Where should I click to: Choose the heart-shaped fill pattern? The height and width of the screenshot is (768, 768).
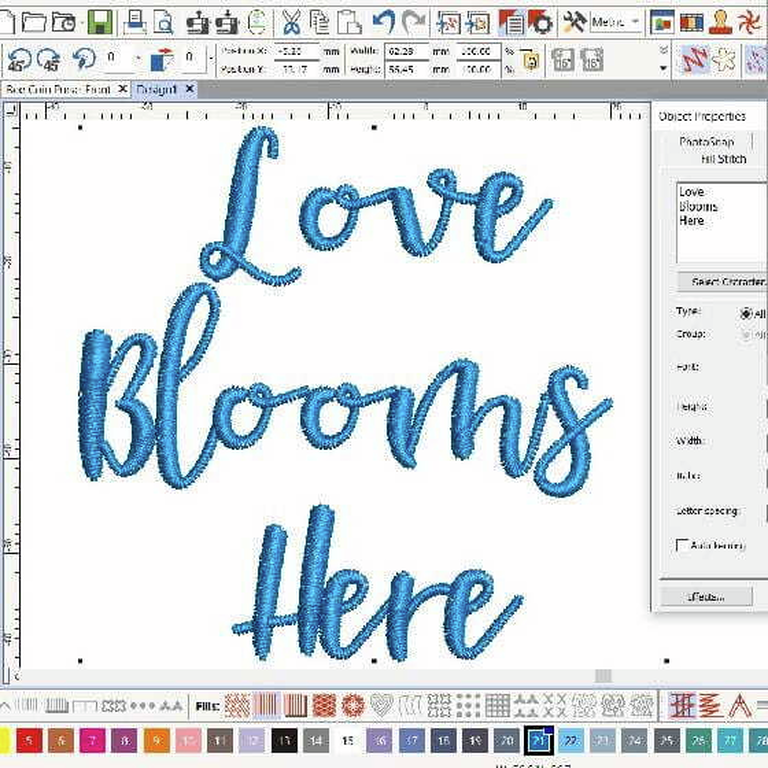coord(381,705)
